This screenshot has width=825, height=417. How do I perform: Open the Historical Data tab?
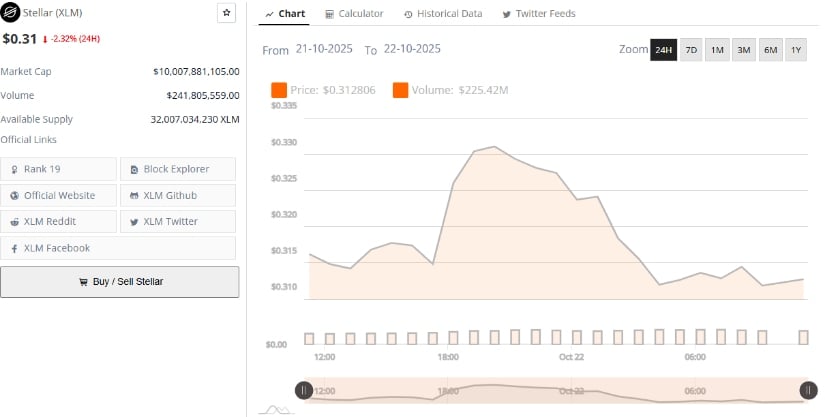point(443,14)
